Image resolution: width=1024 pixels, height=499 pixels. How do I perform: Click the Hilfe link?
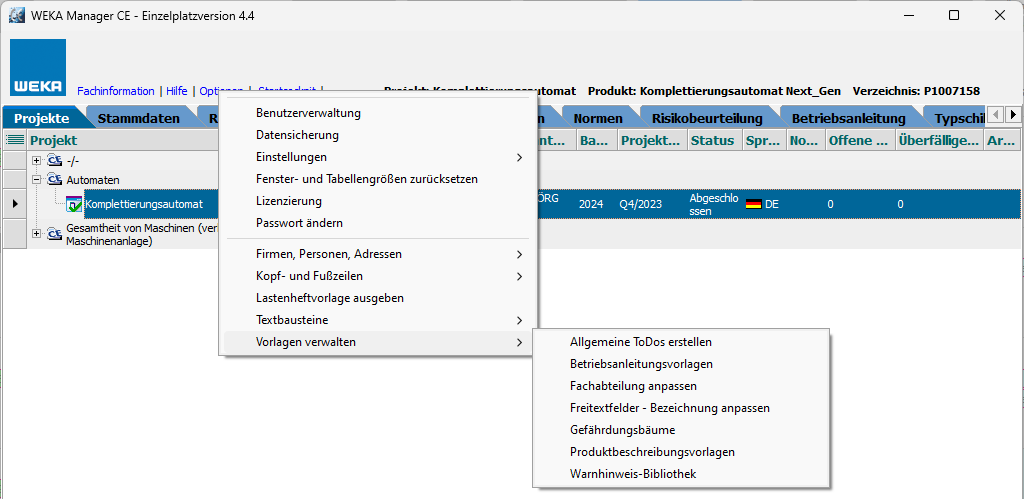coord(176,91)
